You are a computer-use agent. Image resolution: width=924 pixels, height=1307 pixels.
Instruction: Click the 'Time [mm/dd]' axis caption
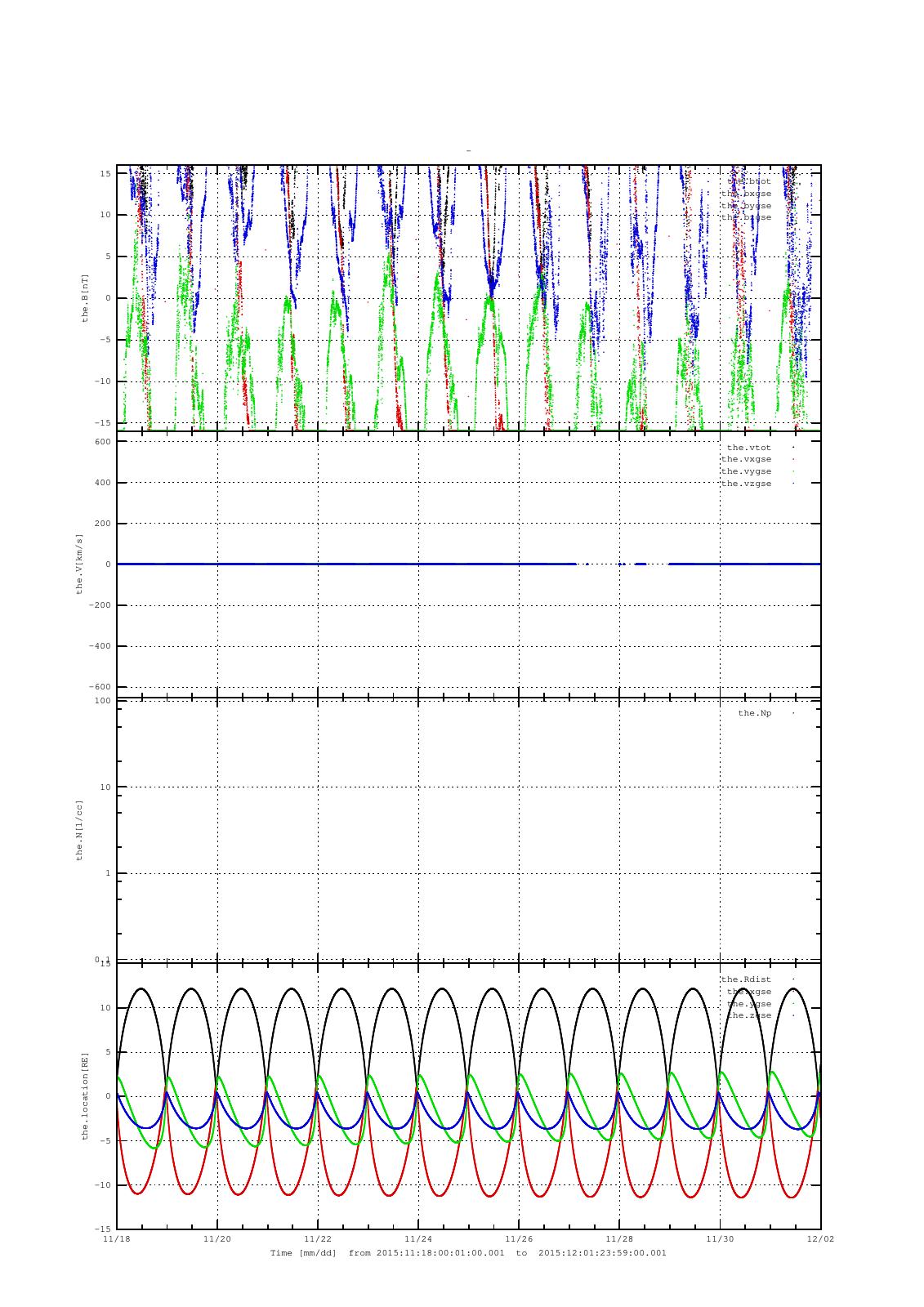click(303, 1252)
